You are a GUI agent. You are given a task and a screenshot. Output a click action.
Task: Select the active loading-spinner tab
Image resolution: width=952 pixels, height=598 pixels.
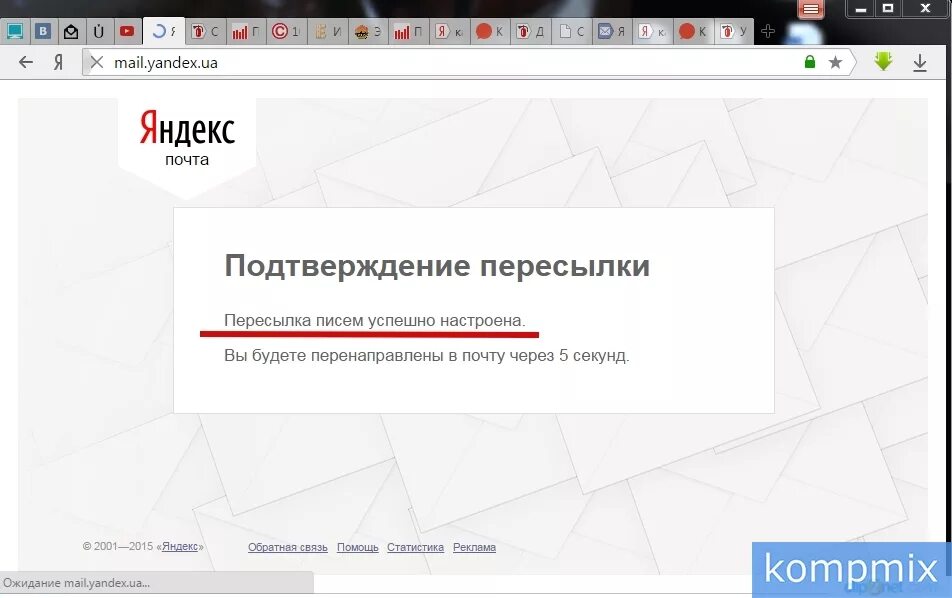point(164,32)
